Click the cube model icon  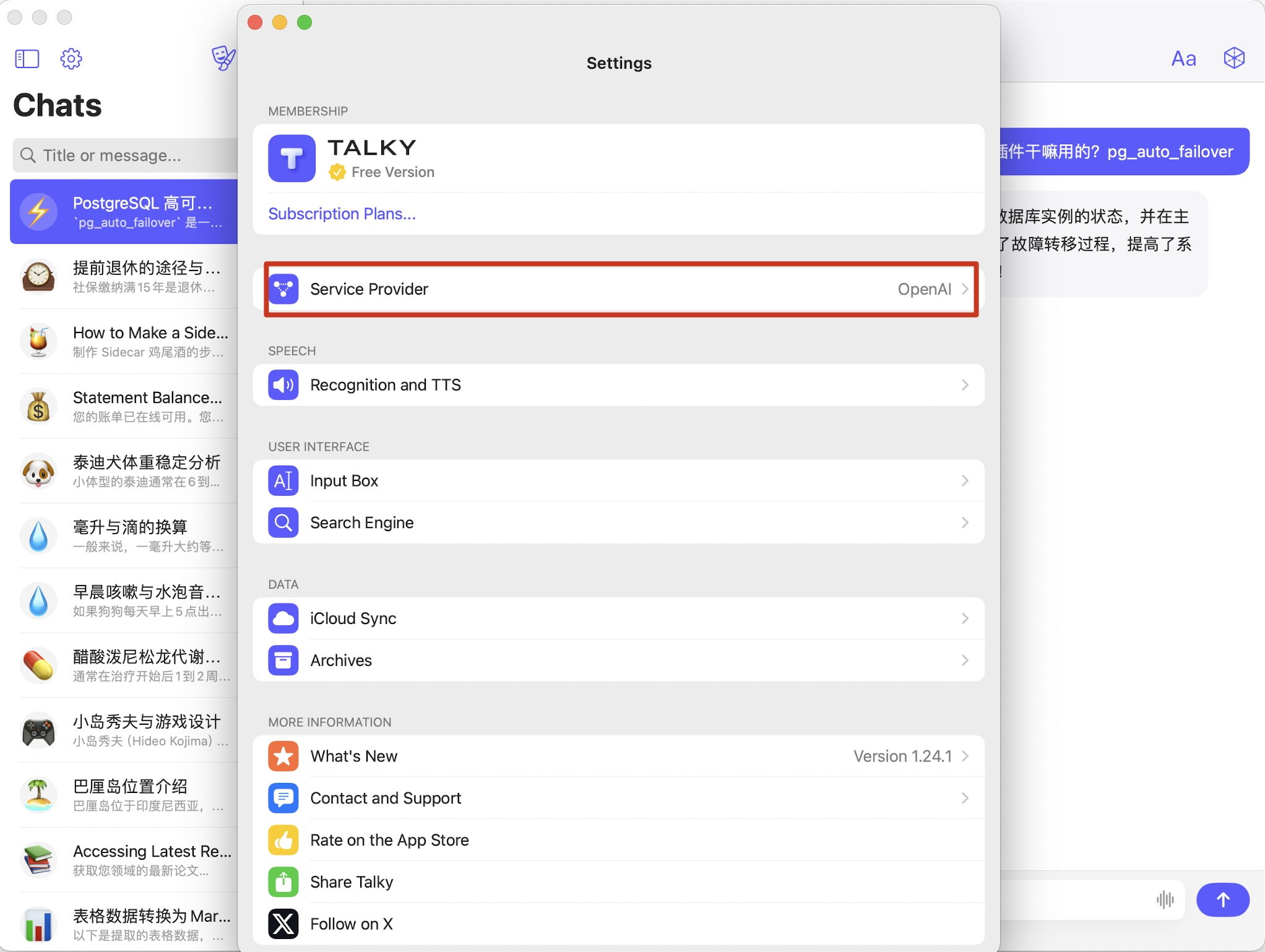[1233, 58]
